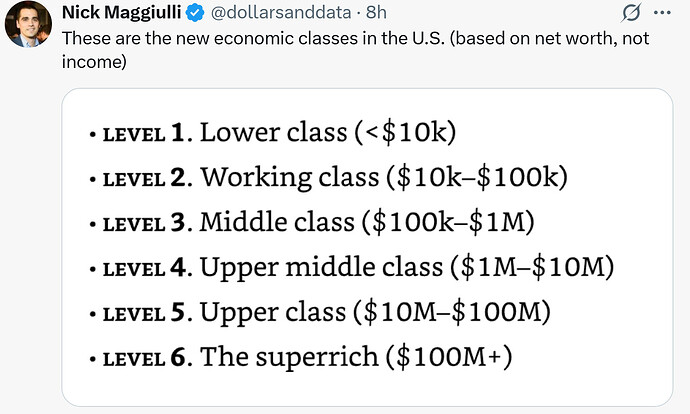Open the @dollarsanddata handle link
Image resolution: width=690 pixels, height=414 pixels.
[x=281, y=12]
